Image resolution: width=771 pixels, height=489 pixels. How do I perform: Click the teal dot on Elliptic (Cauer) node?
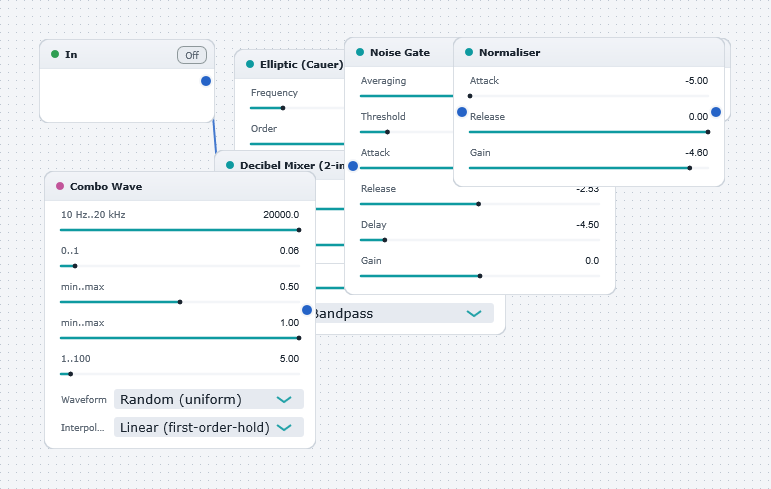(x=250, y=64)
